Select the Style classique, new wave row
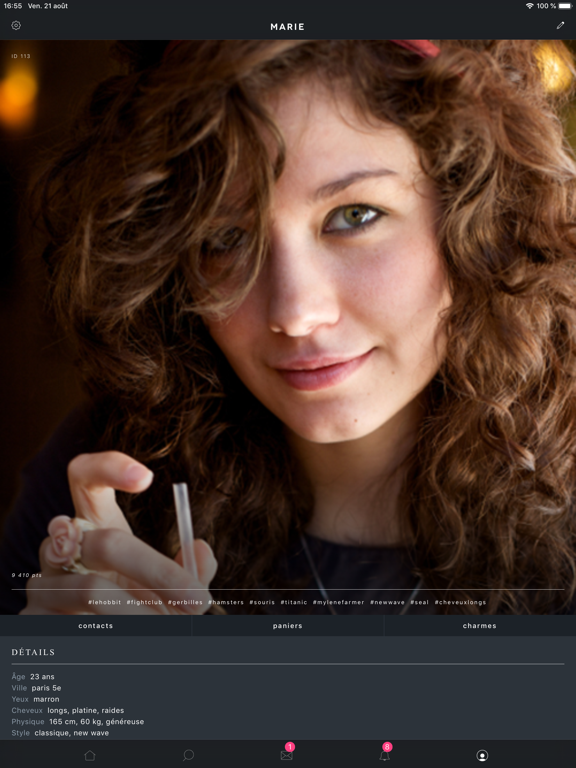Viewport: 576px width, 768px height. (x=60, y=733)
